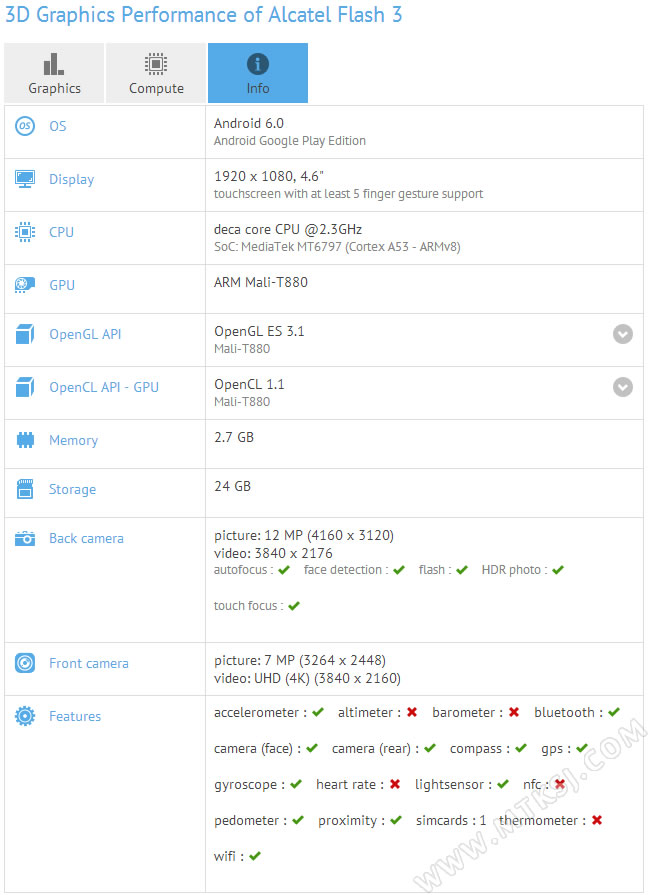Viewport: 650px width, 895px height.
Task: Click the barometer red cross
Action: [514, 712]
